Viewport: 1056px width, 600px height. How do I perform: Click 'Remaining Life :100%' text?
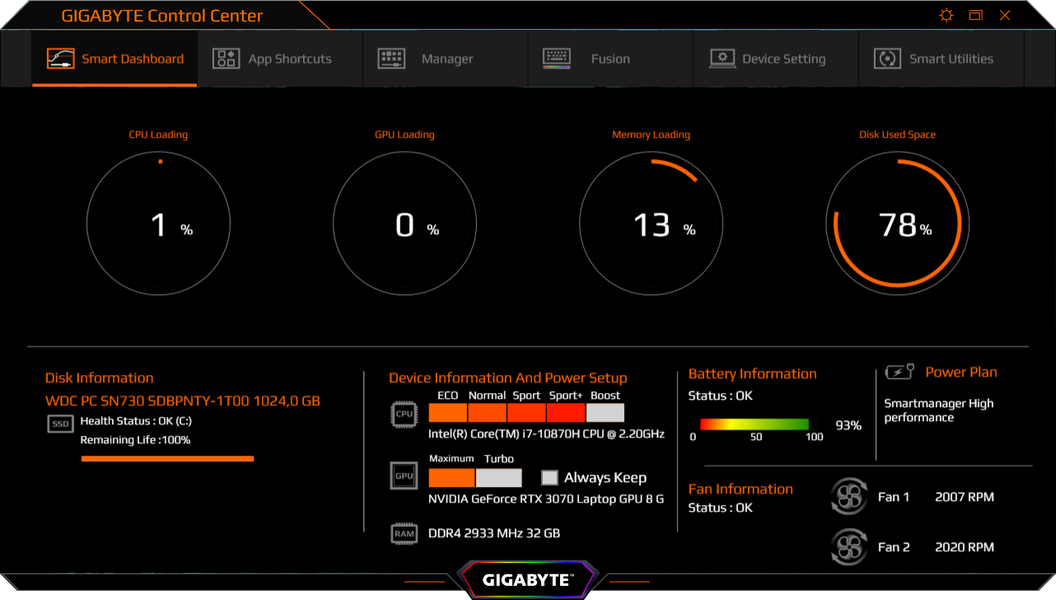(135, 440)
